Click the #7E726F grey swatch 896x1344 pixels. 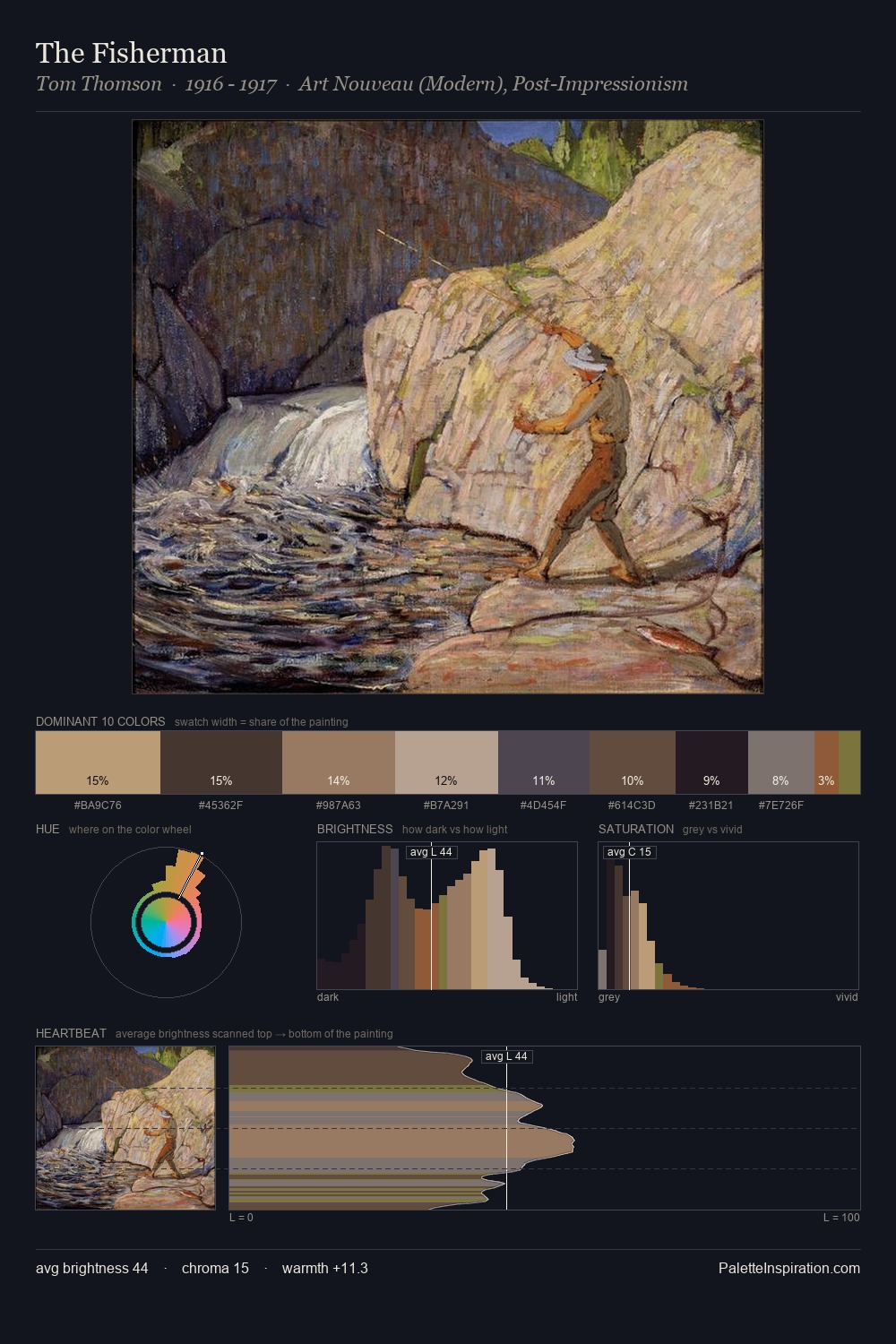coord(781,762)
